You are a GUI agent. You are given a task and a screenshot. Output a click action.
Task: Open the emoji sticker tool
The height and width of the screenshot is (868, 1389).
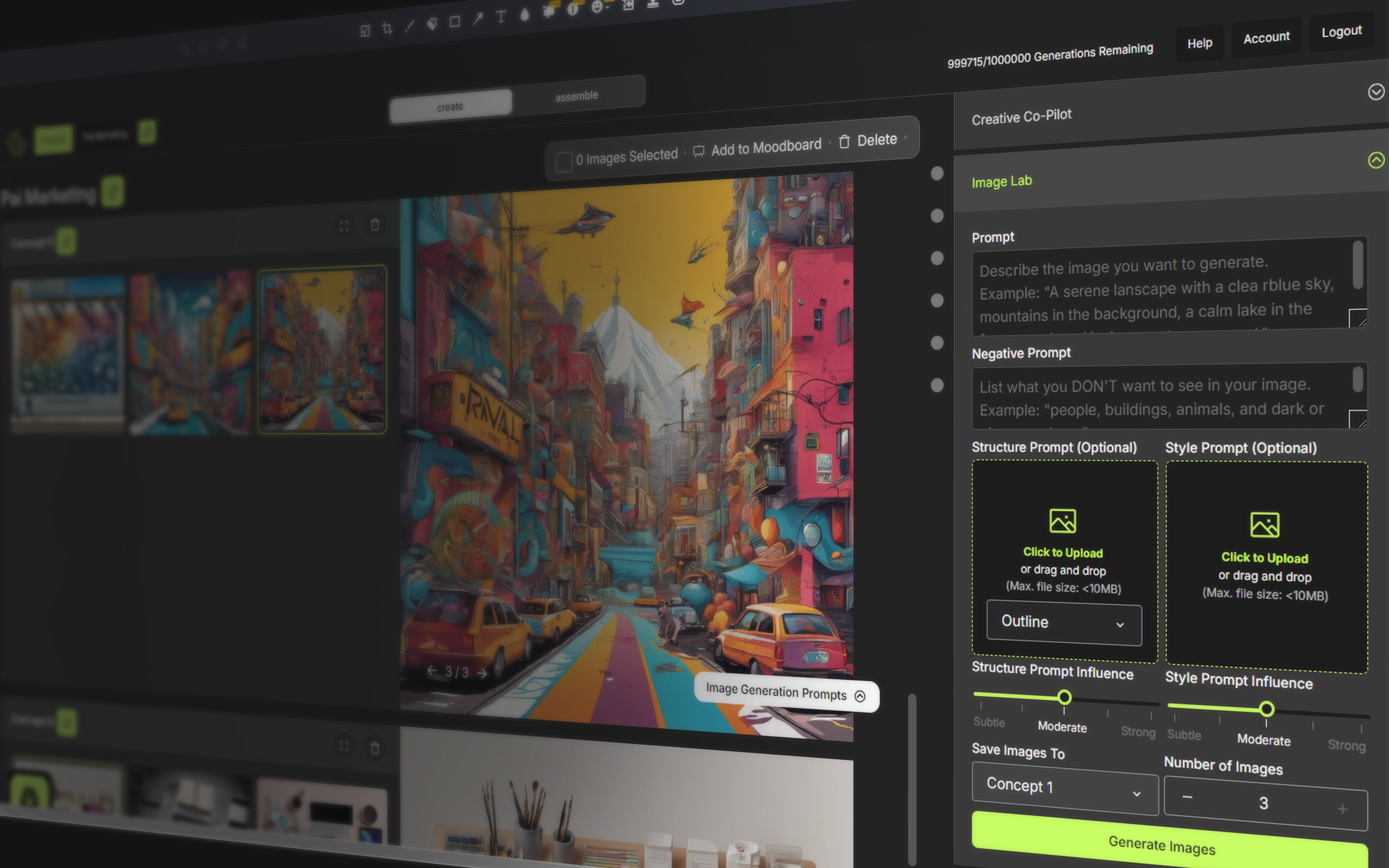(x=597, y=7)
